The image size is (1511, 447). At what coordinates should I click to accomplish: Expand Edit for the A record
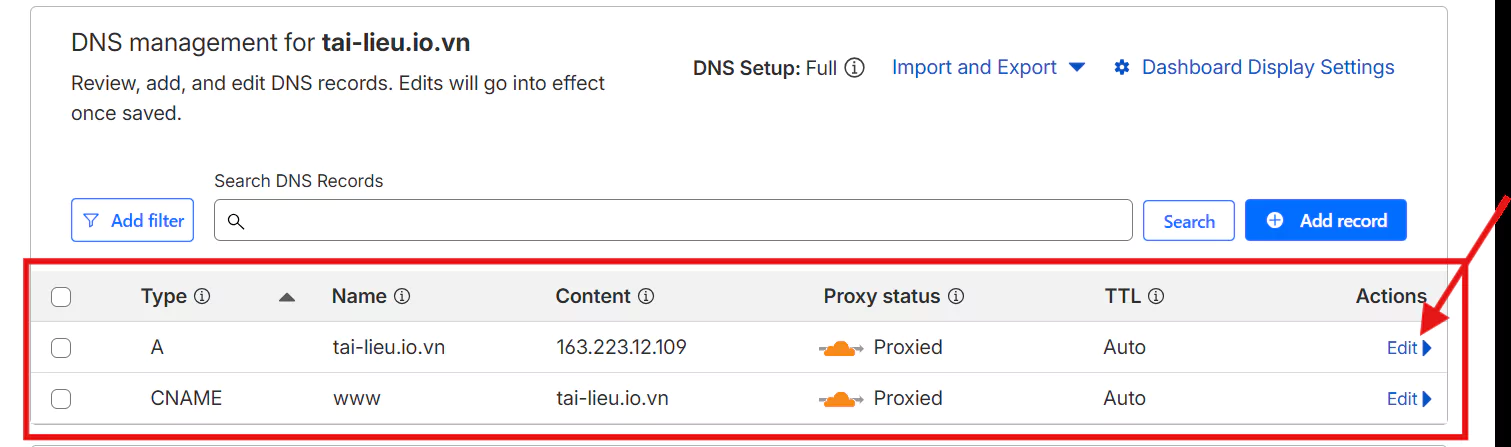click(x=1408, y=348)
